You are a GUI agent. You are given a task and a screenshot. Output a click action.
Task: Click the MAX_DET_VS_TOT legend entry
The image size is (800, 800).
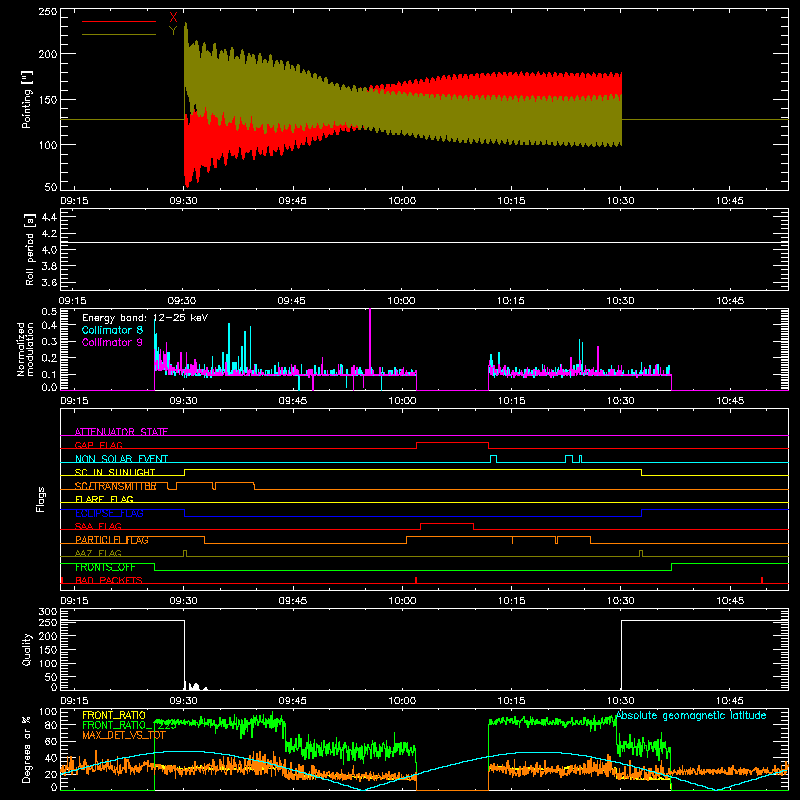click(x=123, y=735)
